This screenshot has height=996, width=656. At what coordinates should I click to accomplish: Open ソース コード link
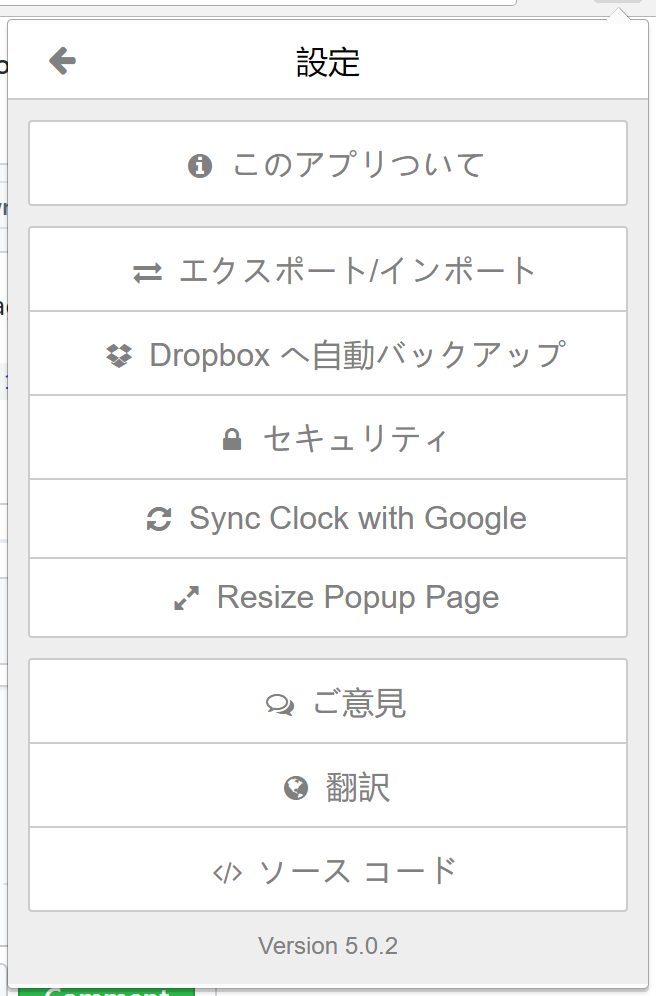[357, 870]
